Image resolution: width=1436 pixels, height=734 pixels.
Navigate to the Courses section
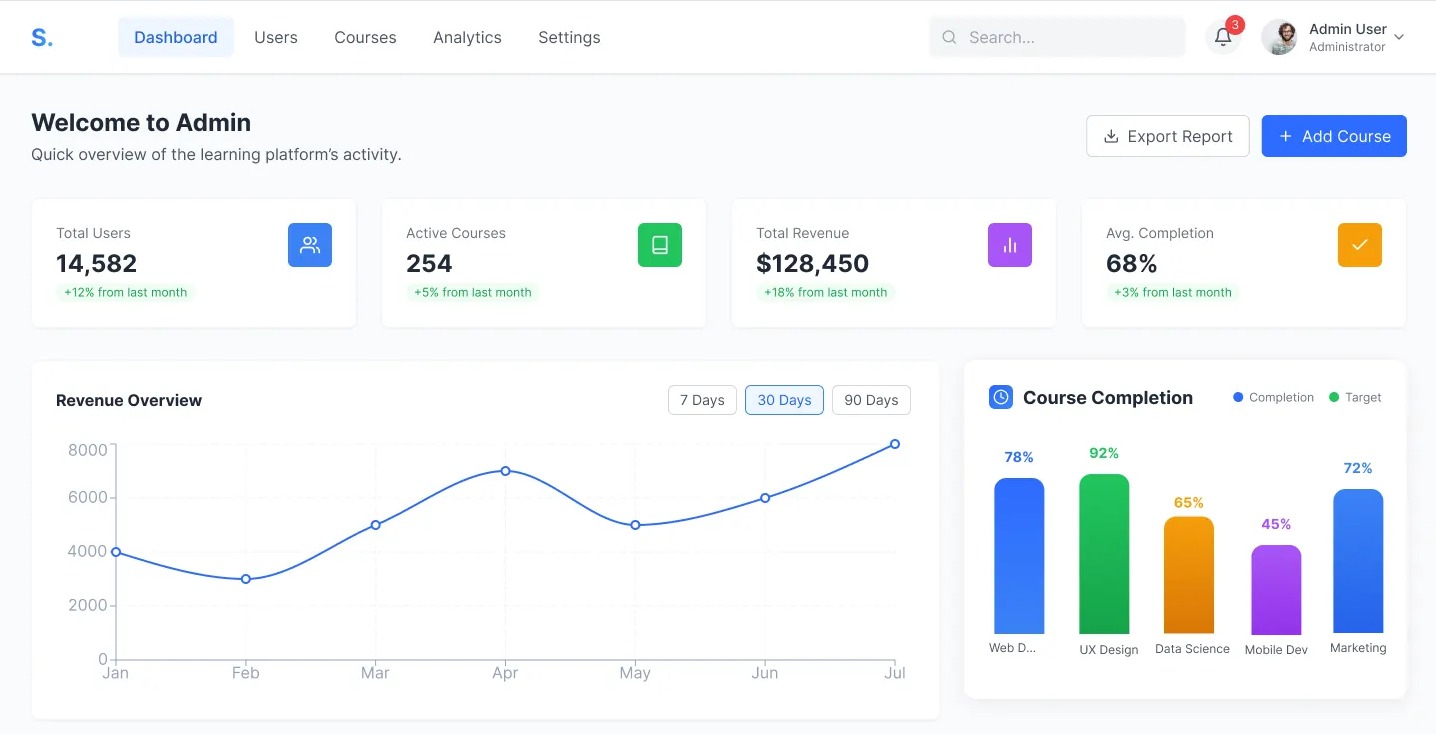click(365, 37)
